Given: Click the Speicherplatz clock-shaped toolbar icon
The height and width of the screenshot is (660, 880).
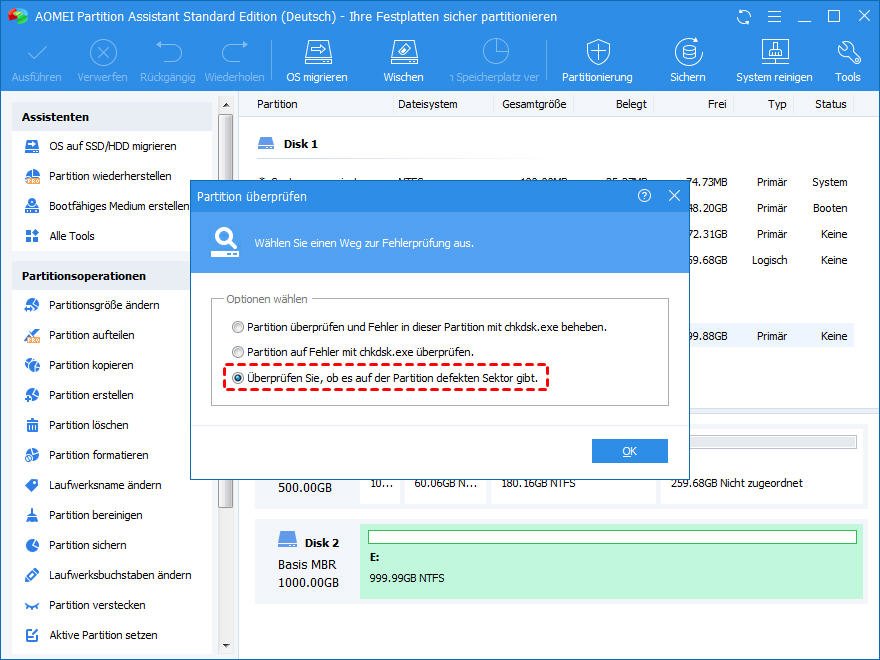Looking at the screenshot, I should pyautogui.click(x=496, y=52).
